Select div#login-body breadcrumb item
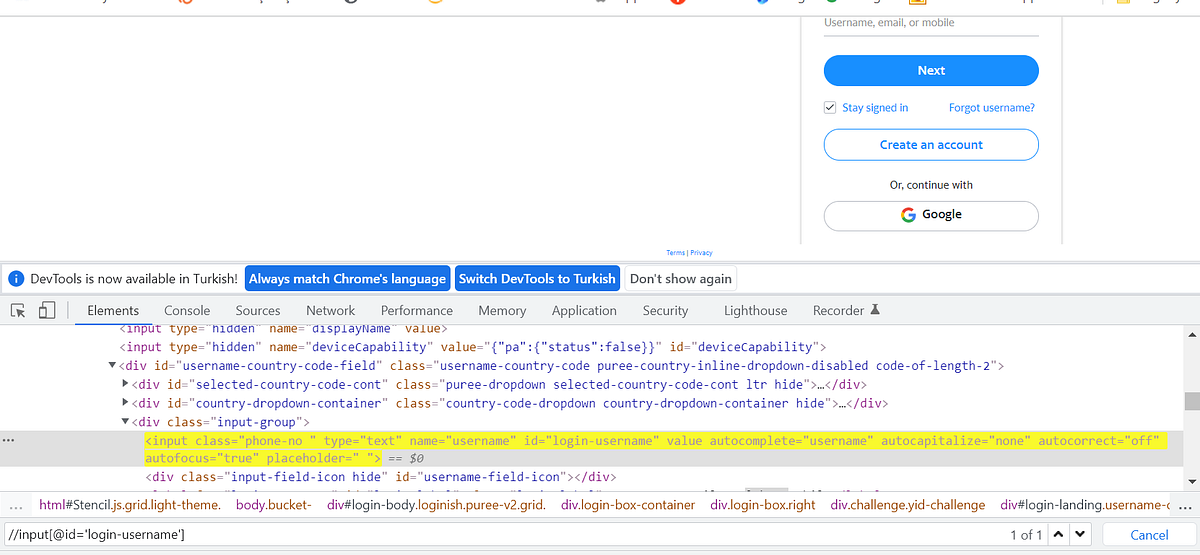This screenshot has width=1200, height=555. (x=436, y=506)
